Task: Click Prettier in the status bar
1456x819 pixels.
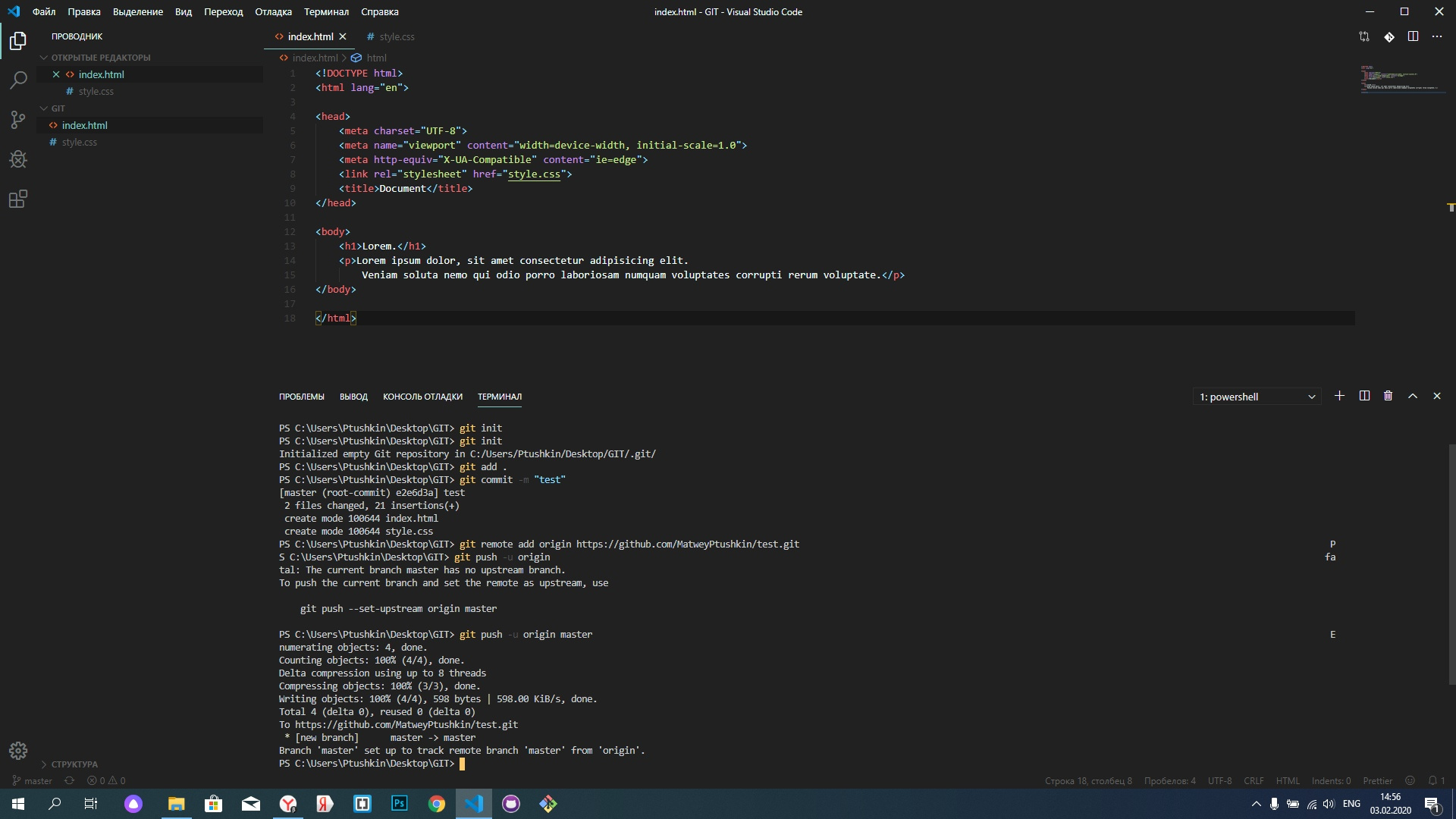Action: [1377, 780]
